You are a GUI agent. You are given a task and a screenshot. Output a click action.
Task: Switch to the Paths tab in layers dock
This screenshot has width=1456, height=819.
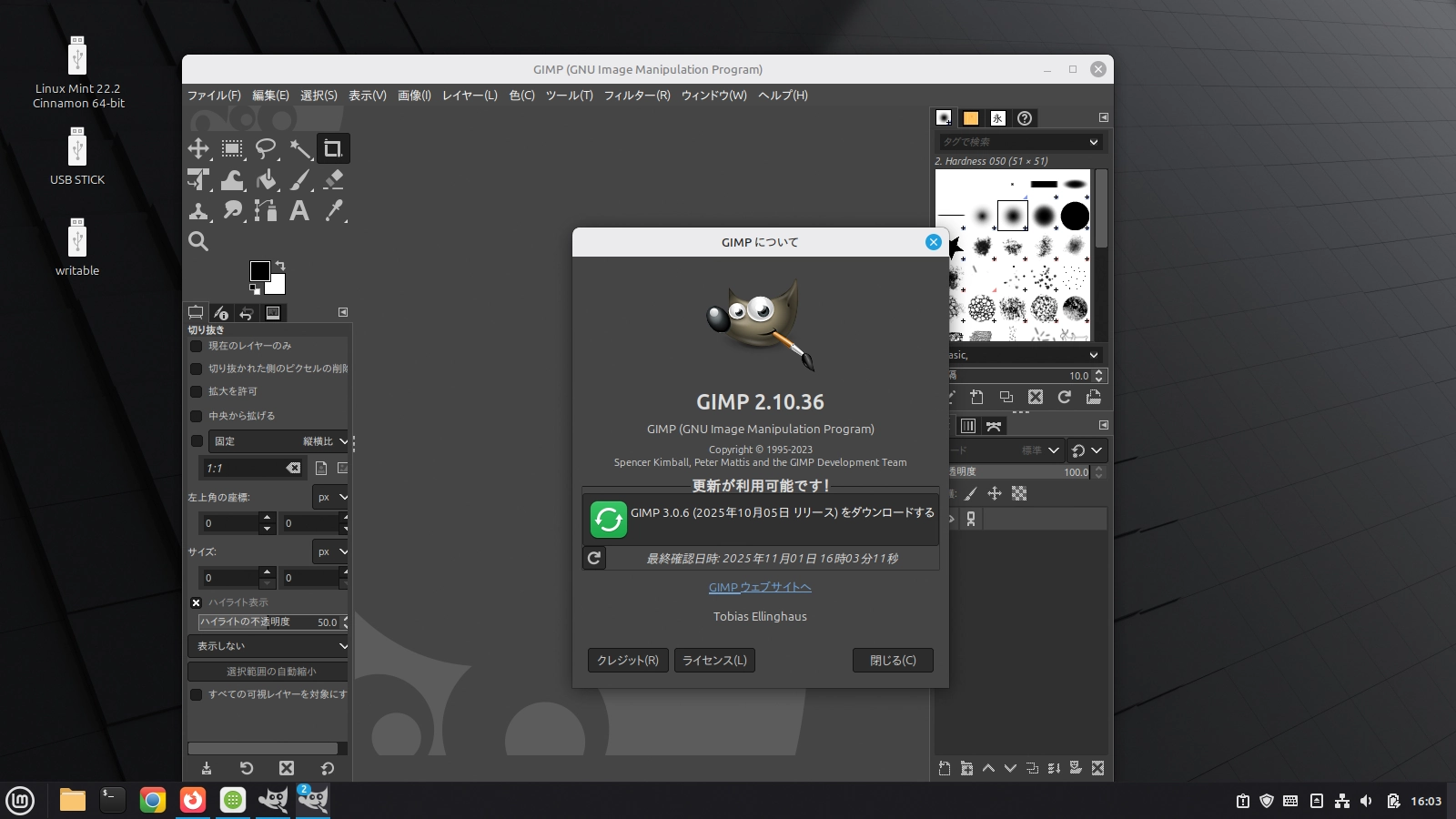coord(994,426)
